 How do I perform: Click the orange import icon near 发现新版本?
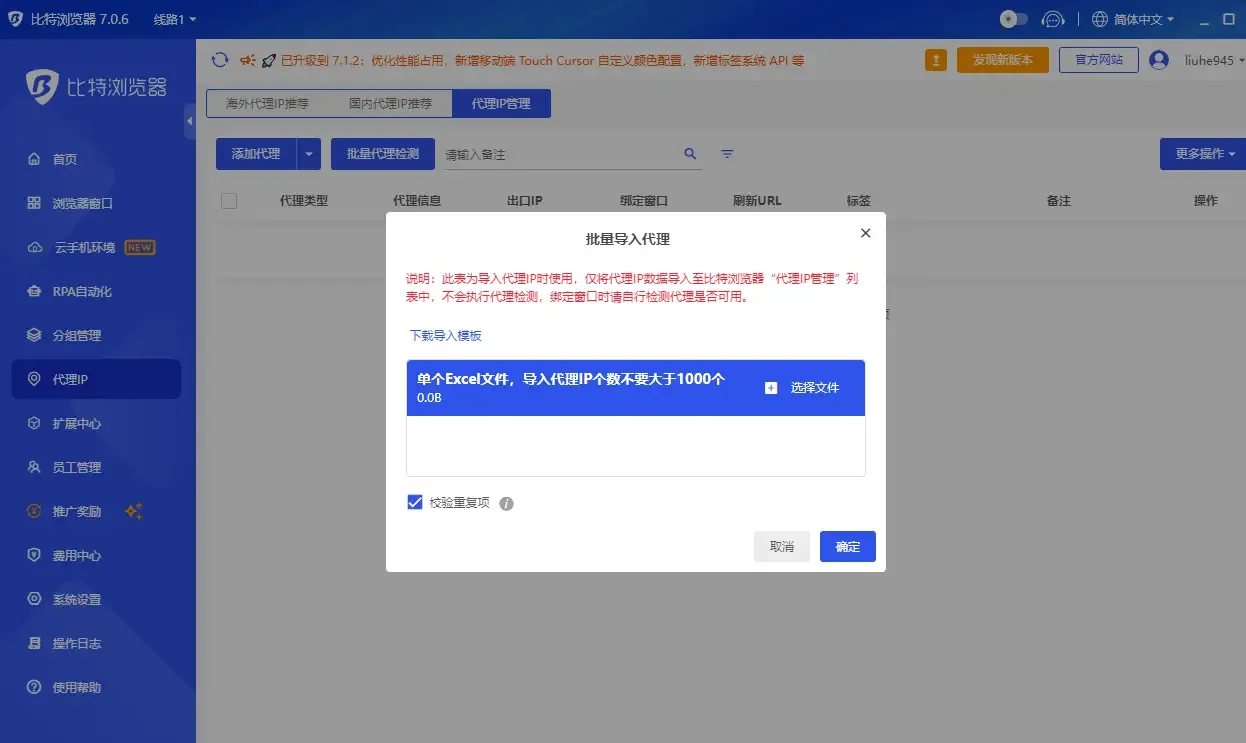click(x=936, y=60)
